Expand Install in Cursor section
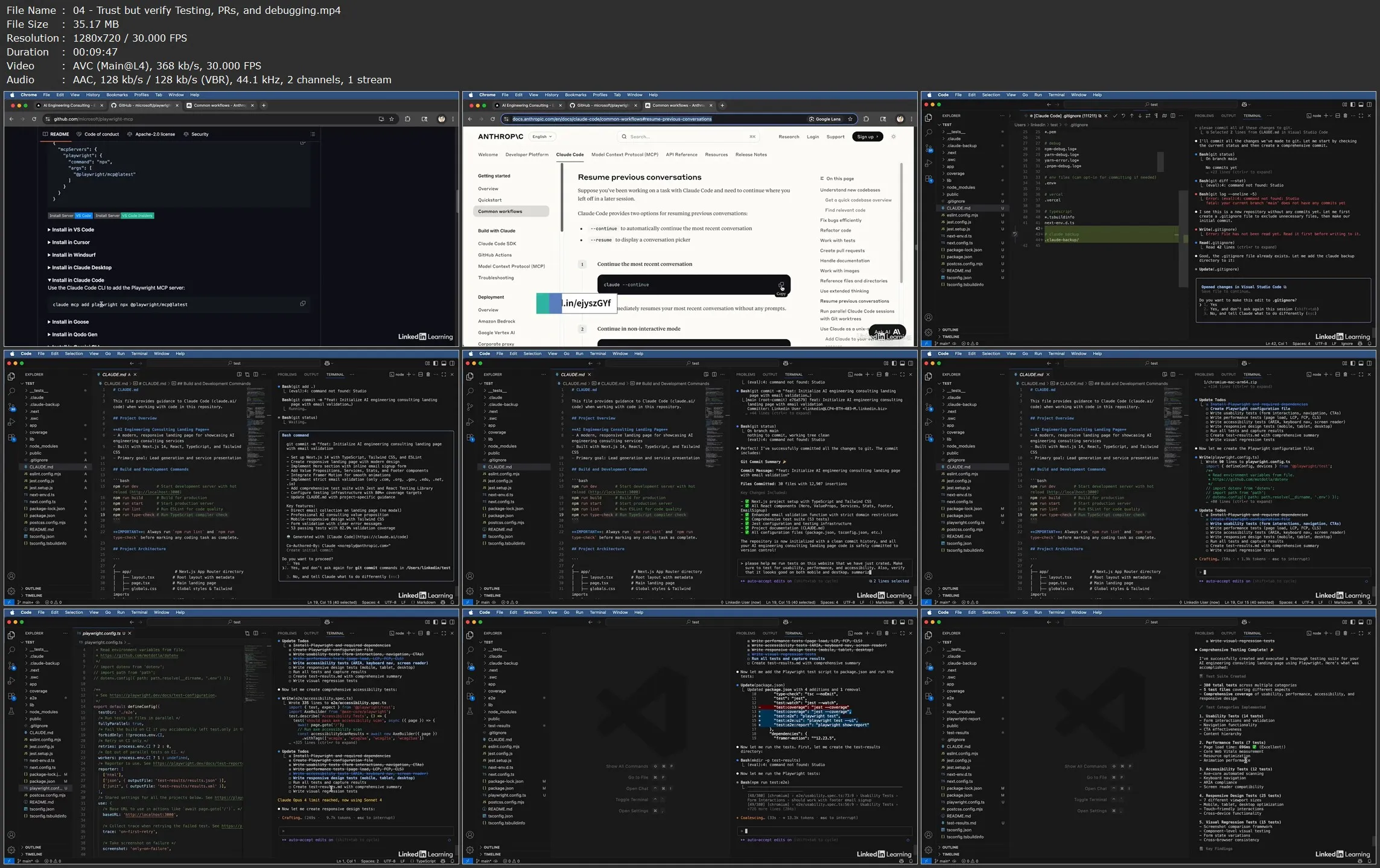Viewport: 1380px width, 868px height. point(69,242)
